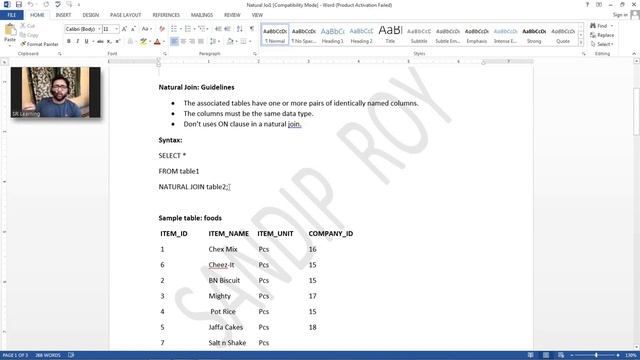Viewport: 640px width, 360px height.
Task: Click the word "join." underlined in the document
Action: 294,124
